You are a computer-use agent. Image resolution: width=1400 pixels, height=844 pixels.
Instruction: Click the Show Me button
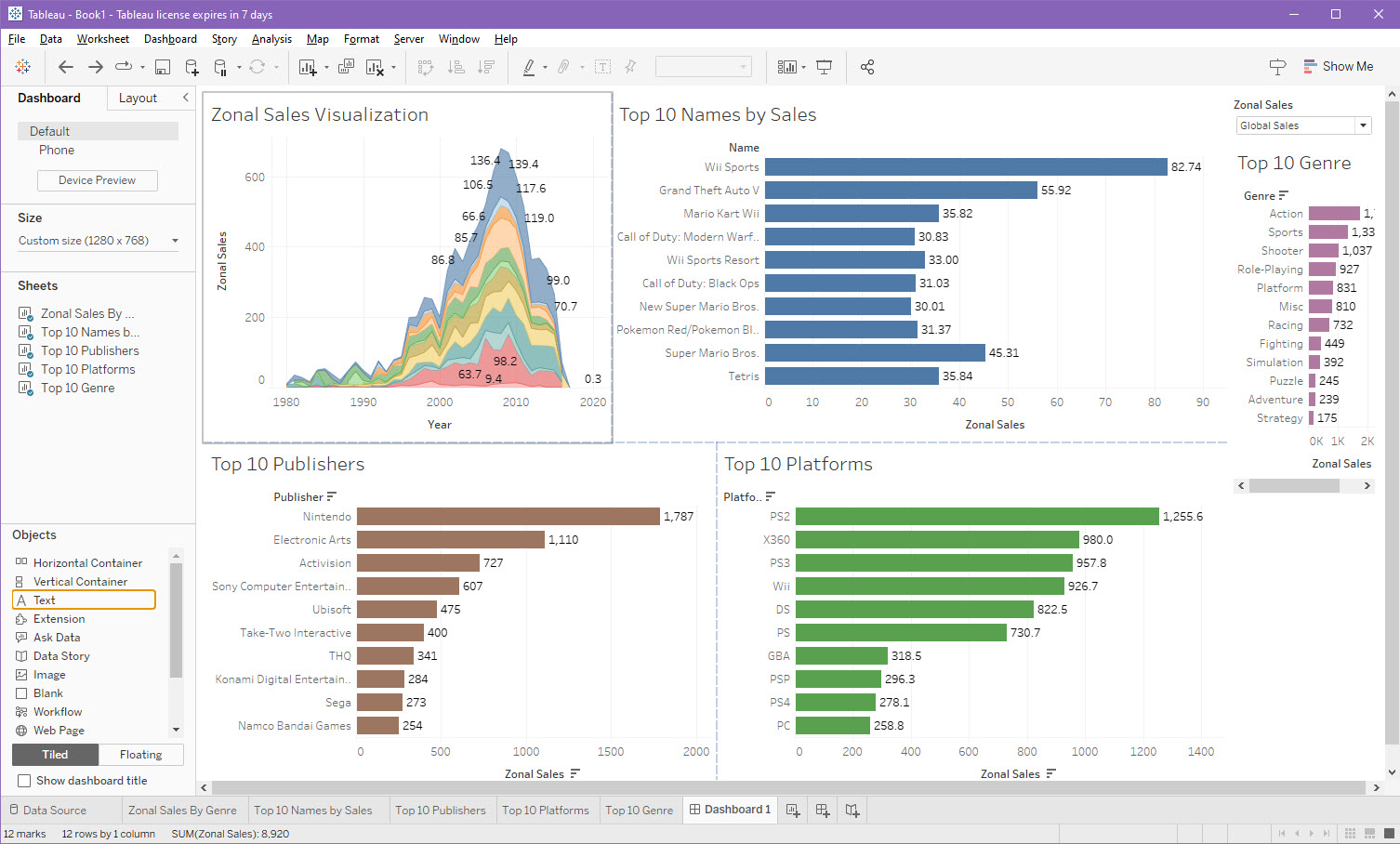pyautogui.click(x=1339, y=67)
